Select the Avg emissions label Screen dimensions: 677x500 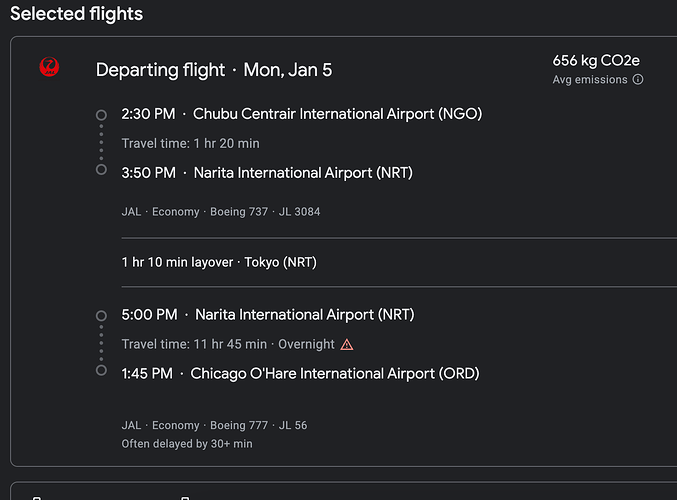click(590, 80)
